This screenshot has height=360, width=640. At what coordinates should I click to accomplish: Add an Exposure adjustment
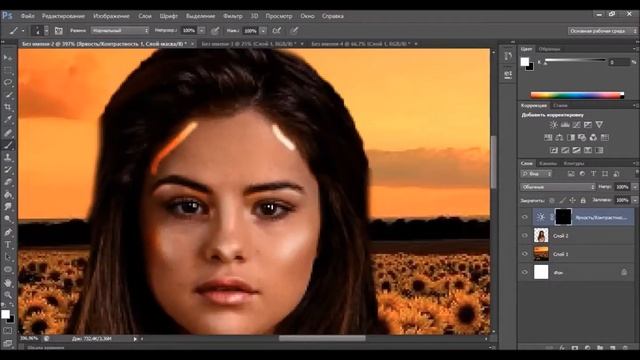(x=588, y=125)
